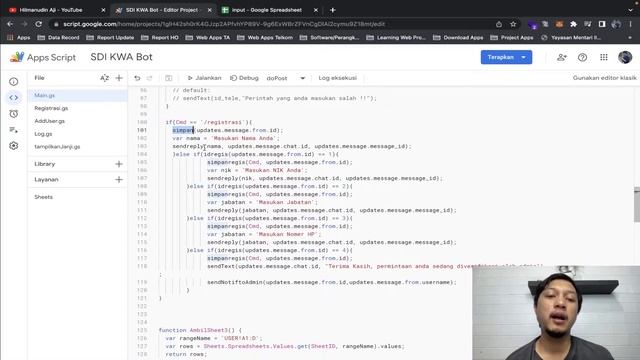640x360 pixels.
Task: Undo the last edit in editor toolbar
Action: coord(137,78)
